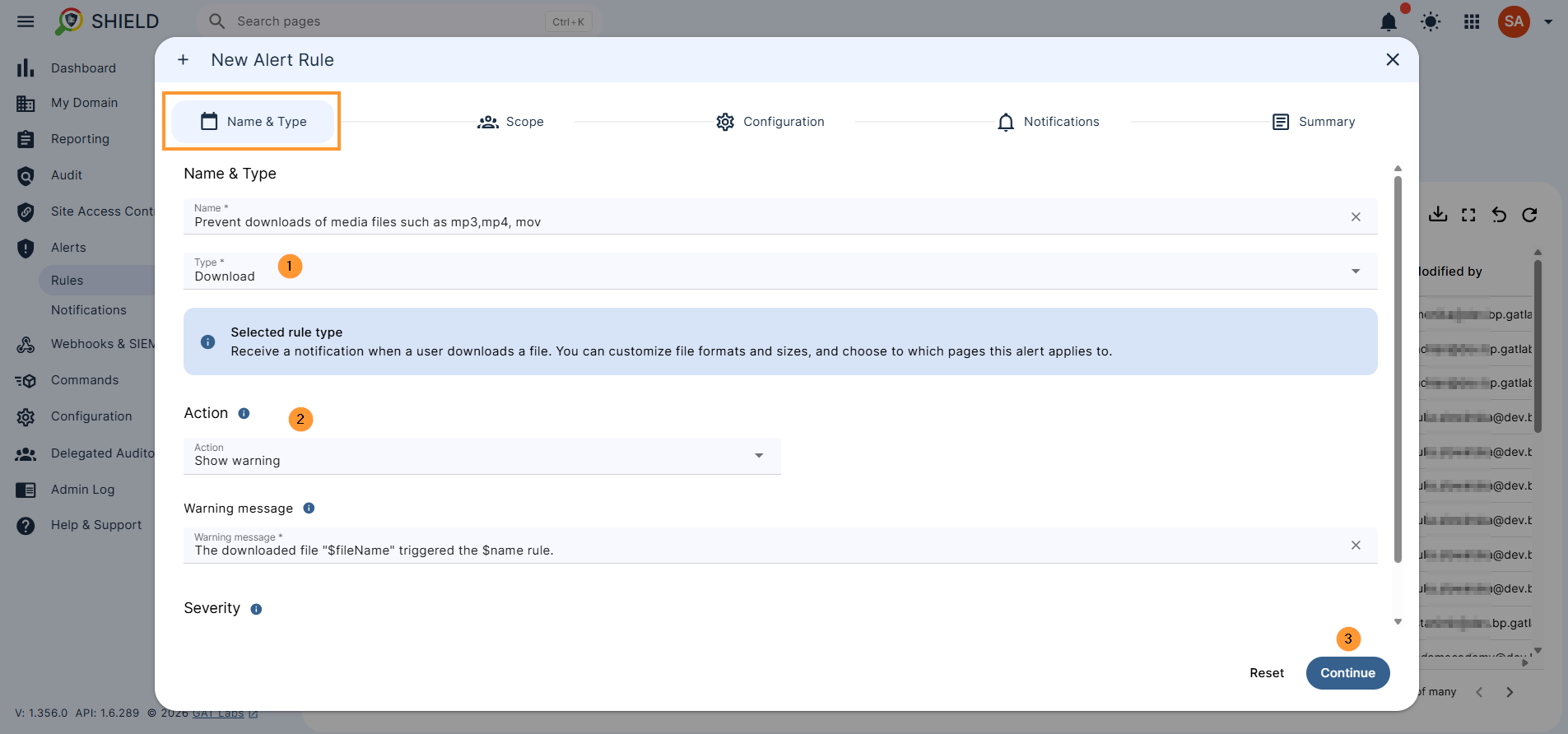
Task: Click the info icon next to Severity
Action: (256, 609)
